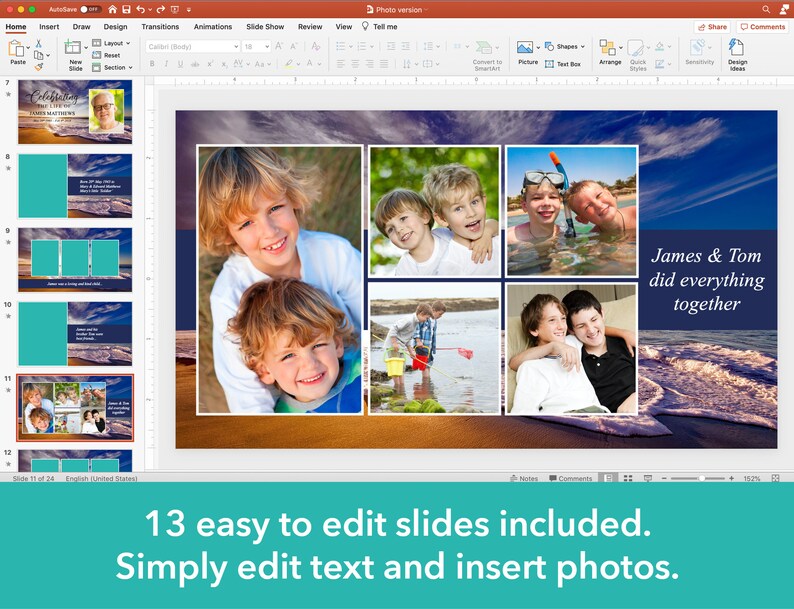
Task: Click zoom out minus button
Action: [x=664, y=478]
